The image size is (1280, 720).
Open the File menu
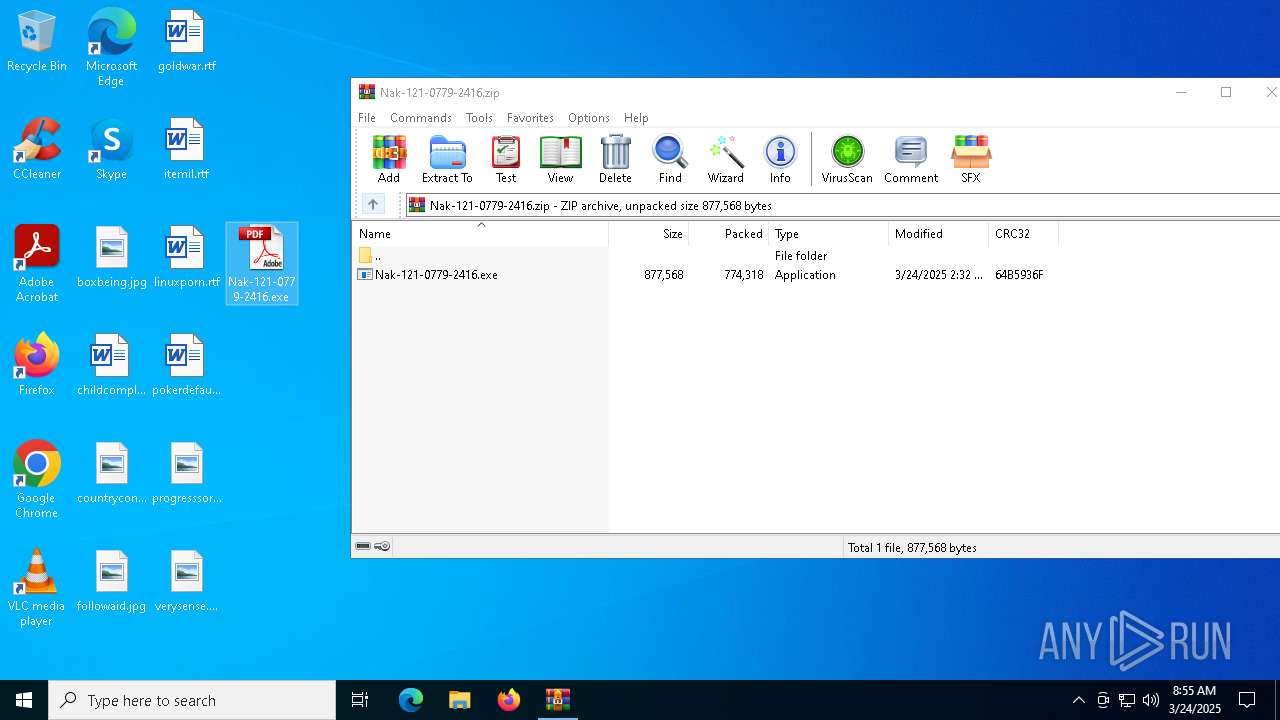tap(367, 117)
